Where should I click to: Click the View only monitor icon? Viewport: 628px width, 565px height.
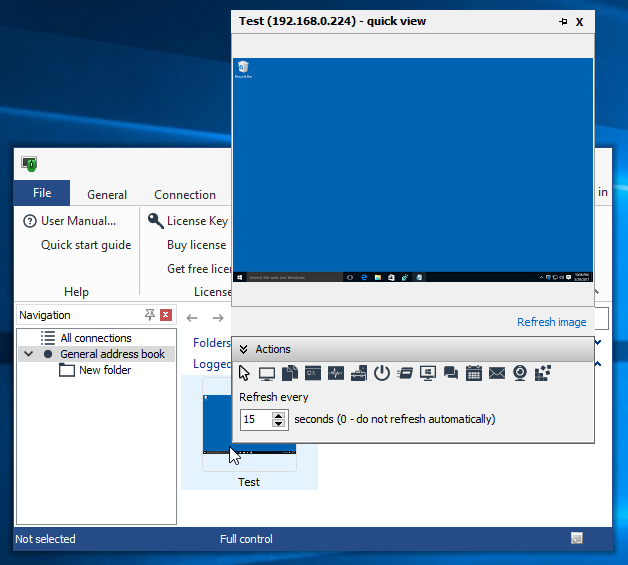pyautogui.click(x=267, y=373)
